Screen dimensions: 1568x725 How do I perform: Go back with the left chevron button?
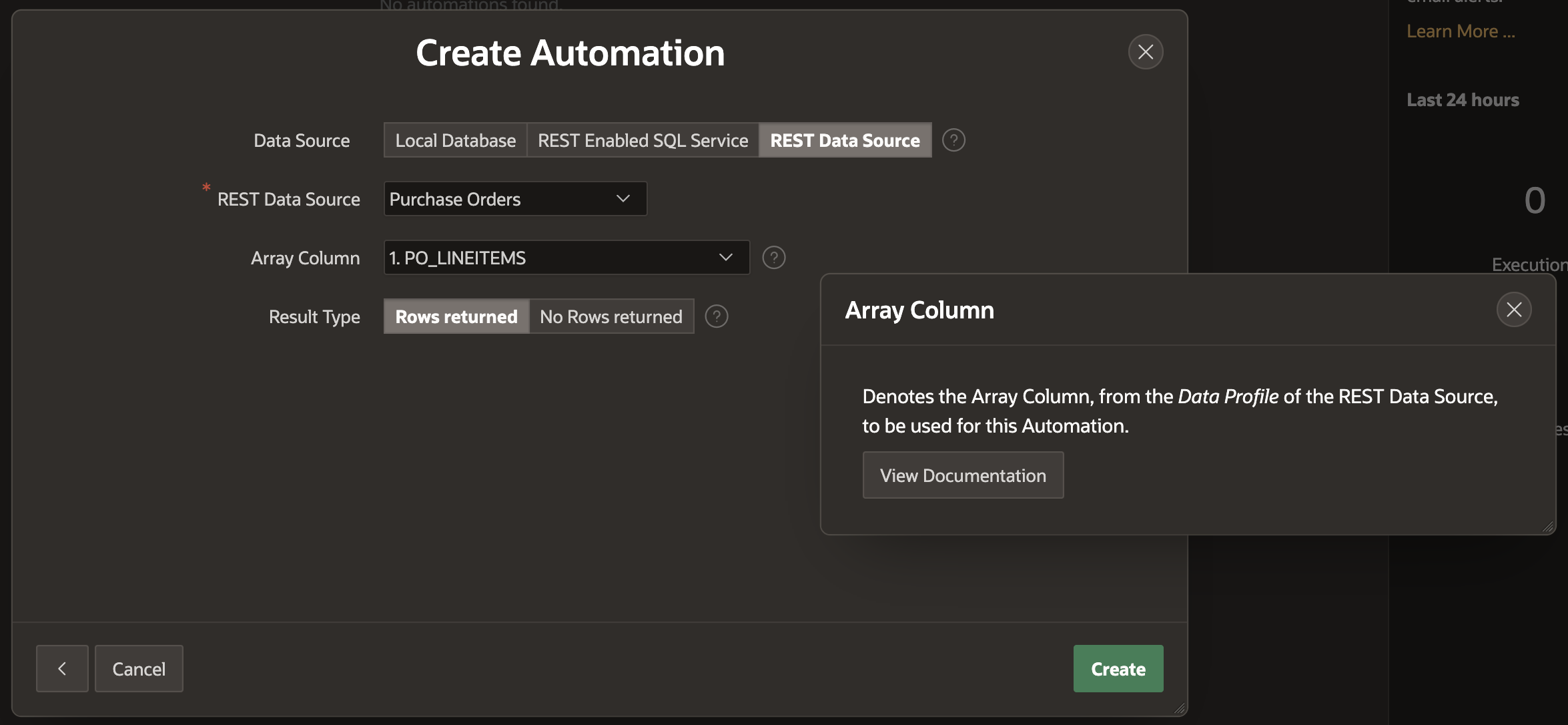tap(62, 668)
